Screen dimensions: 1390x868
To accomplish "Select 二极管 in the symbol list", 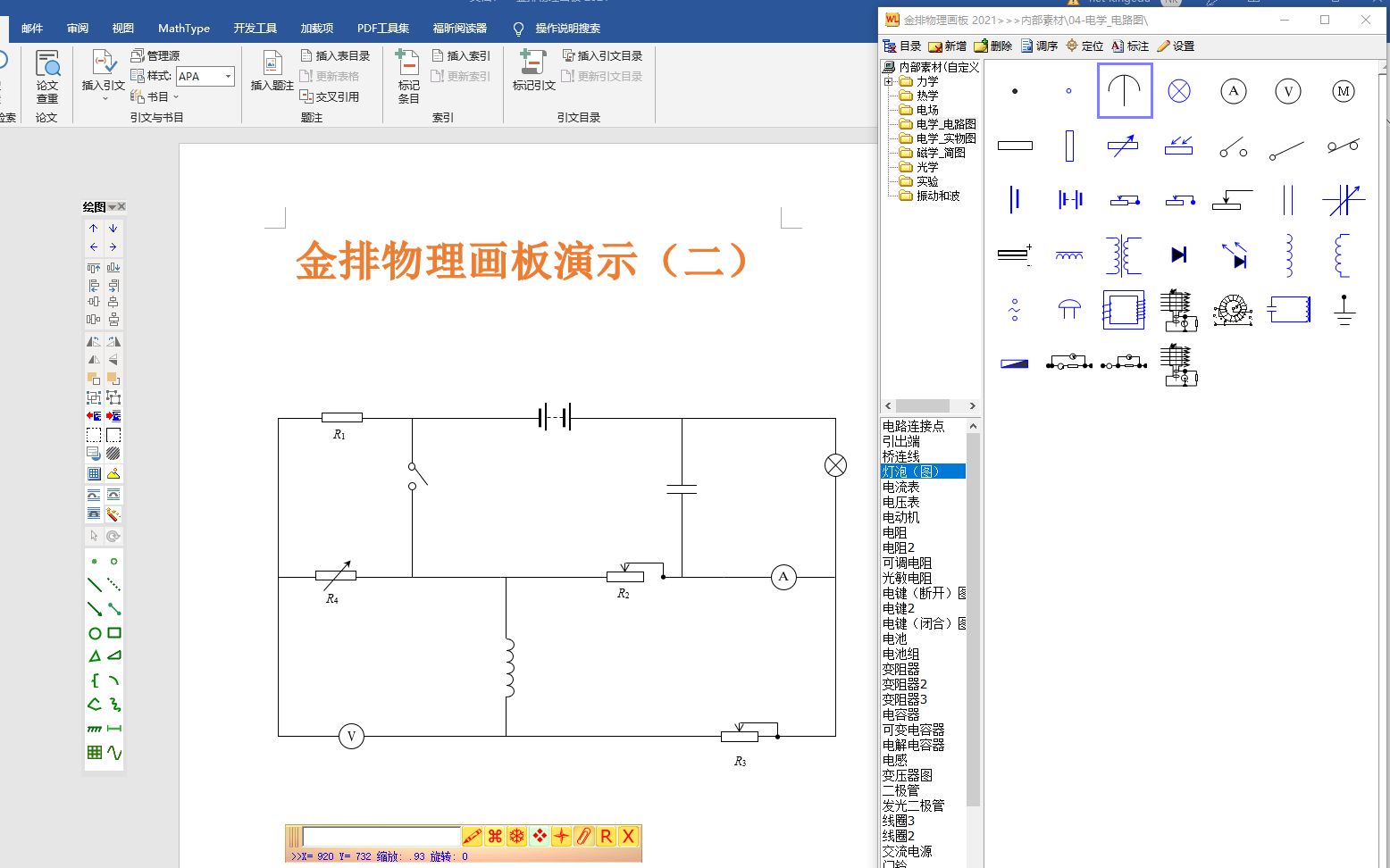I will 900,790.
